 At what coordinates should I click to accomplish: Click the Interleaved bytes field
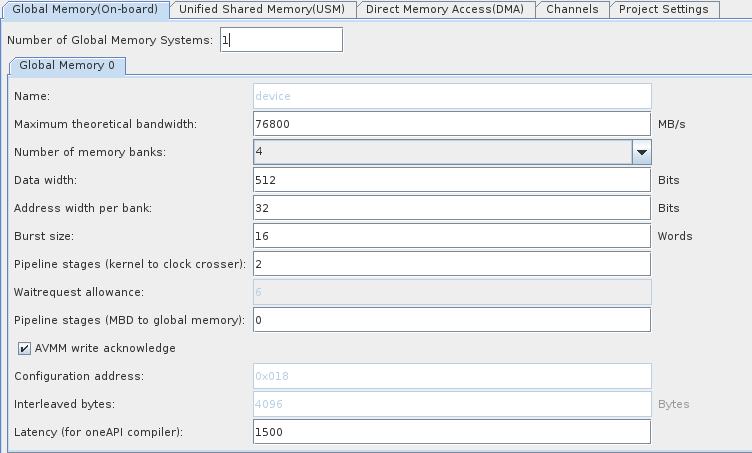pos(452,404)
